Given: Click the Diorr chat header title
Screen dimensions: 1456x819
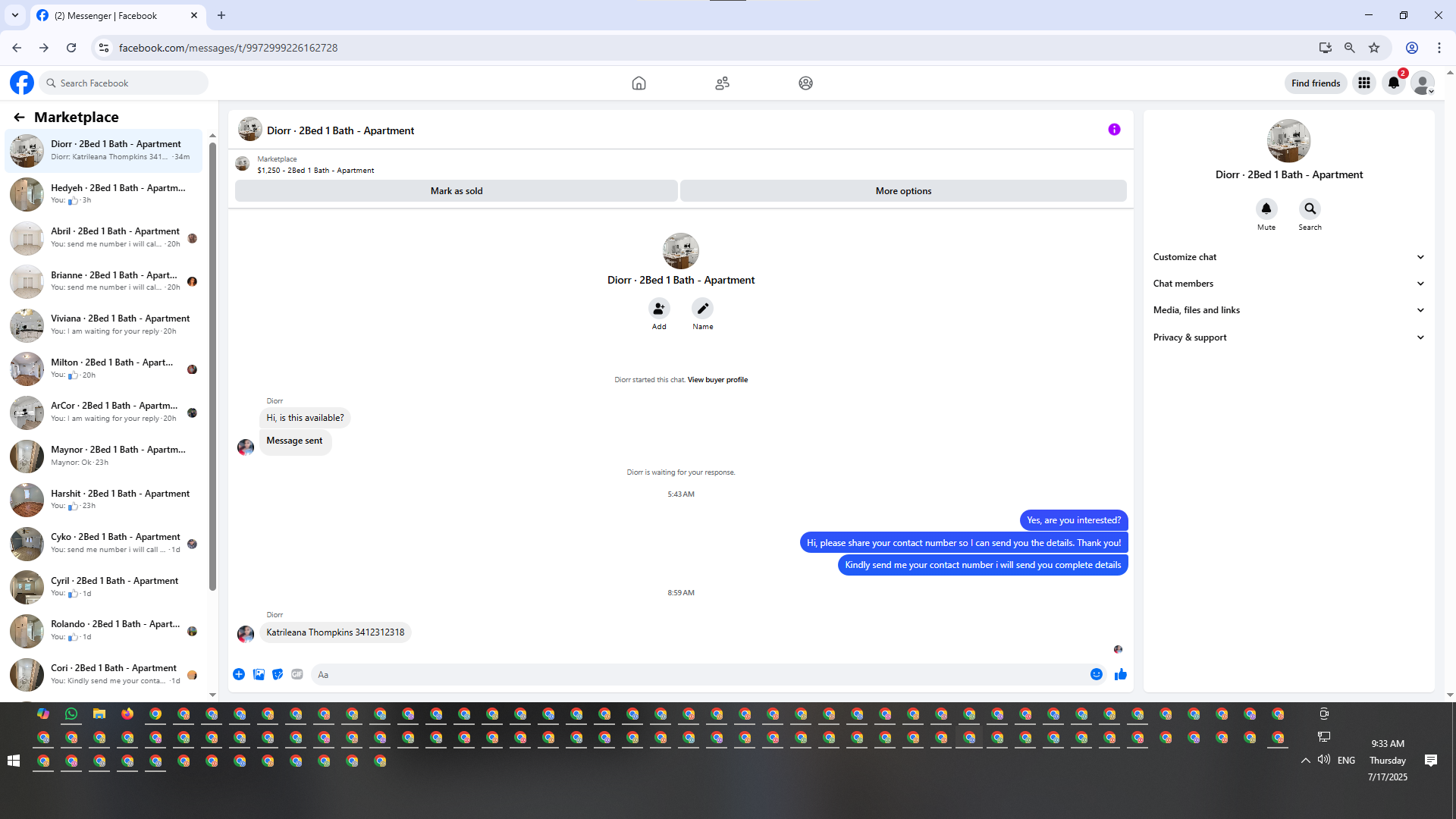Looking at the screenshot, I should [x=340, y=130].
